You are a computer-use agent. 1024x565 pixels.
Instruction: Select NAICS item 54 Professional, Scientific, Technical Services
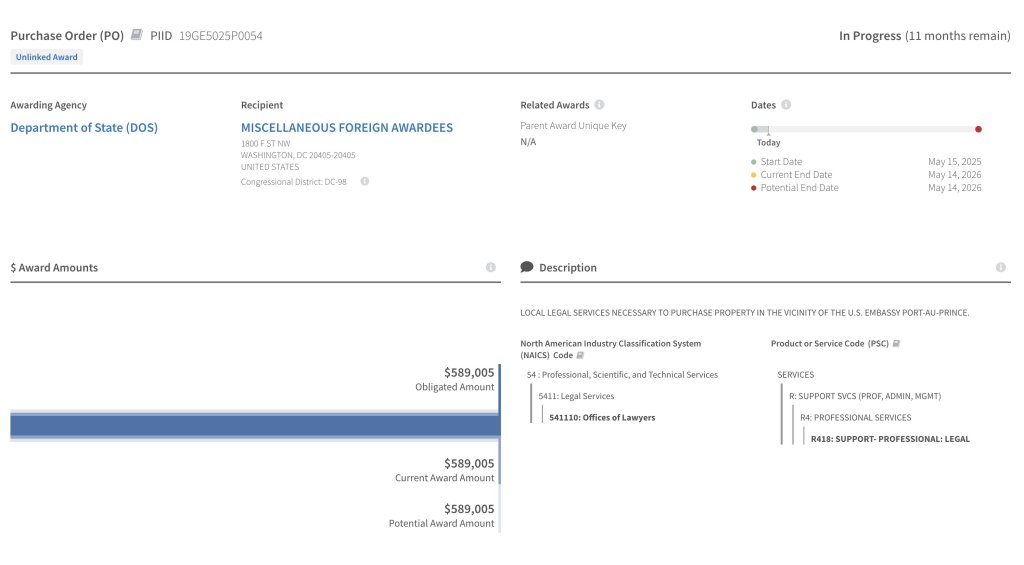pyautogui.click(x=622, y=375)
